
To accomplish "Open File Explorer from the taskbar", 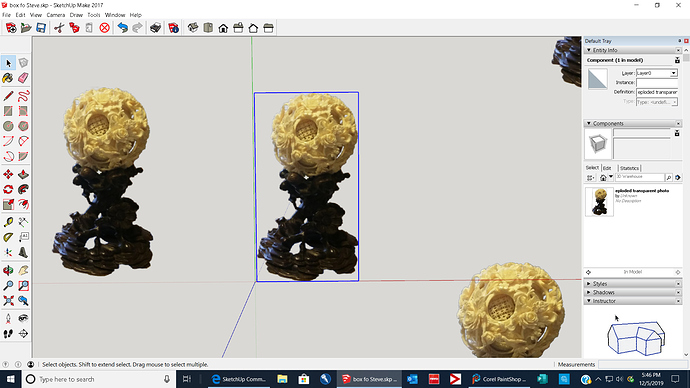I will (282, 379).
